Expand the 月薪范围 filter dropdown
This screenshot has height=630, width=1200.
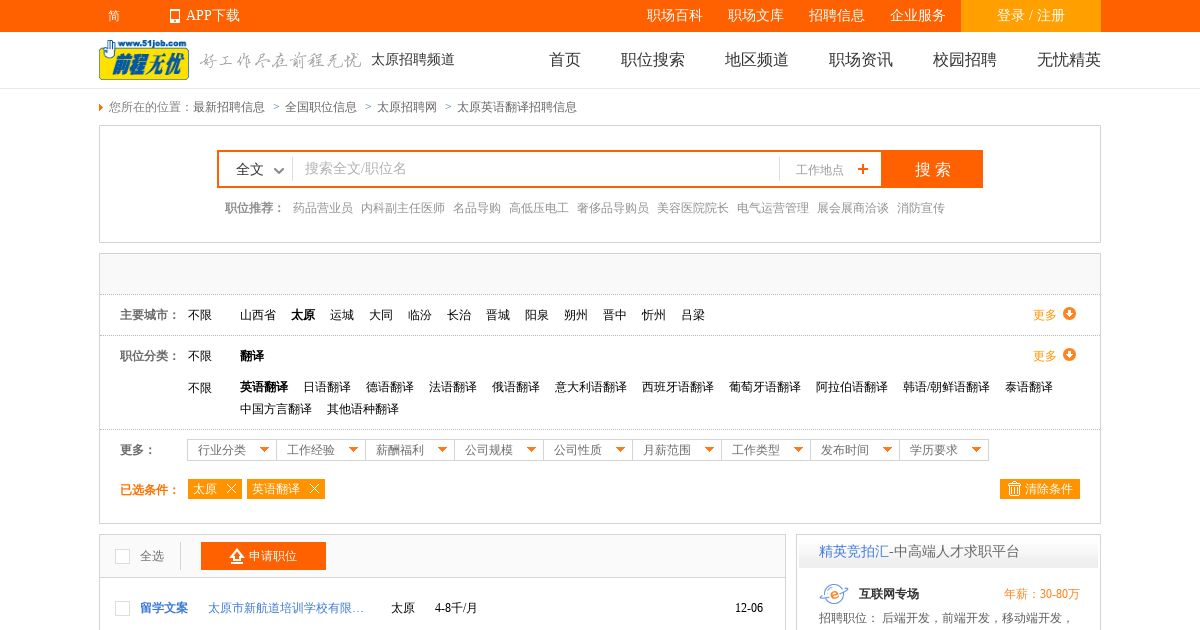(677, 450)
